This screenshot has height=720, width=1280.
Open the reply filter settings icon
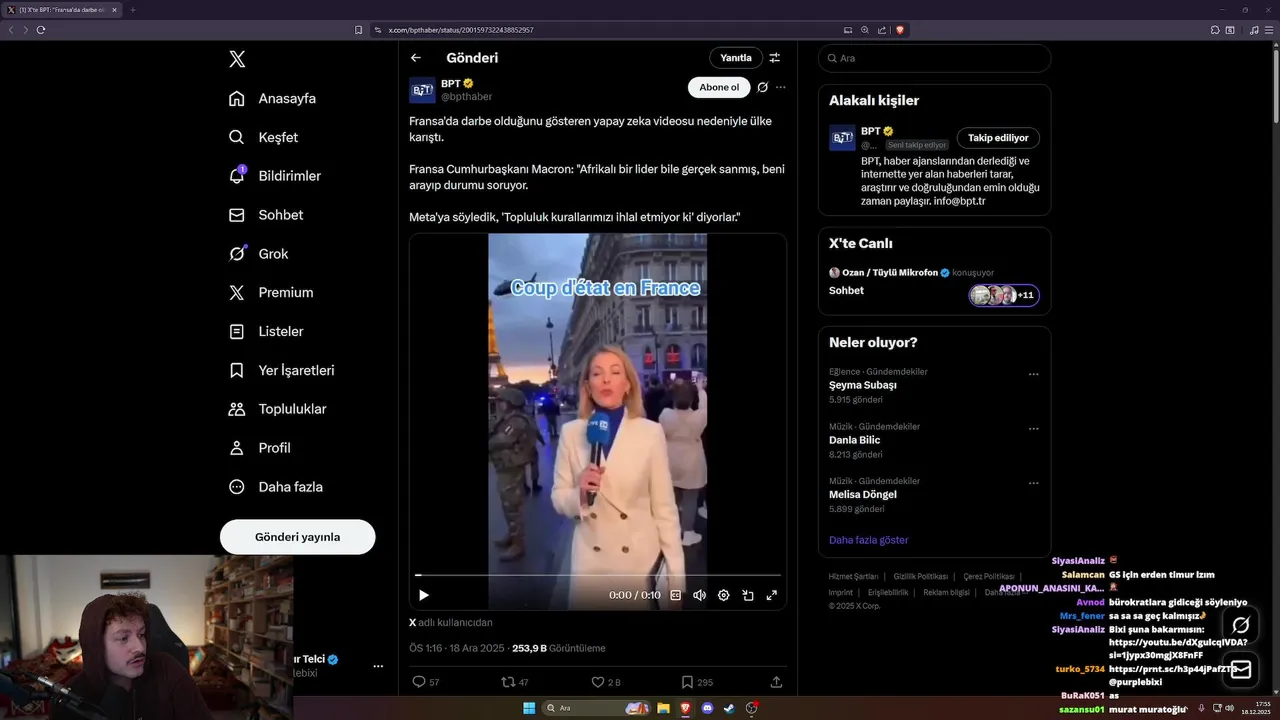click(x=775, y=58)
